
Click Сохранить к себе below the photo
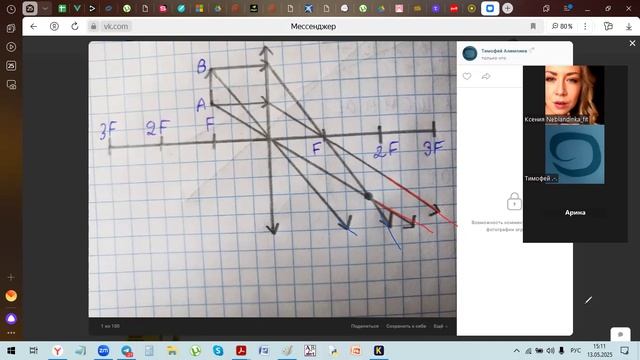coord(406,326)
